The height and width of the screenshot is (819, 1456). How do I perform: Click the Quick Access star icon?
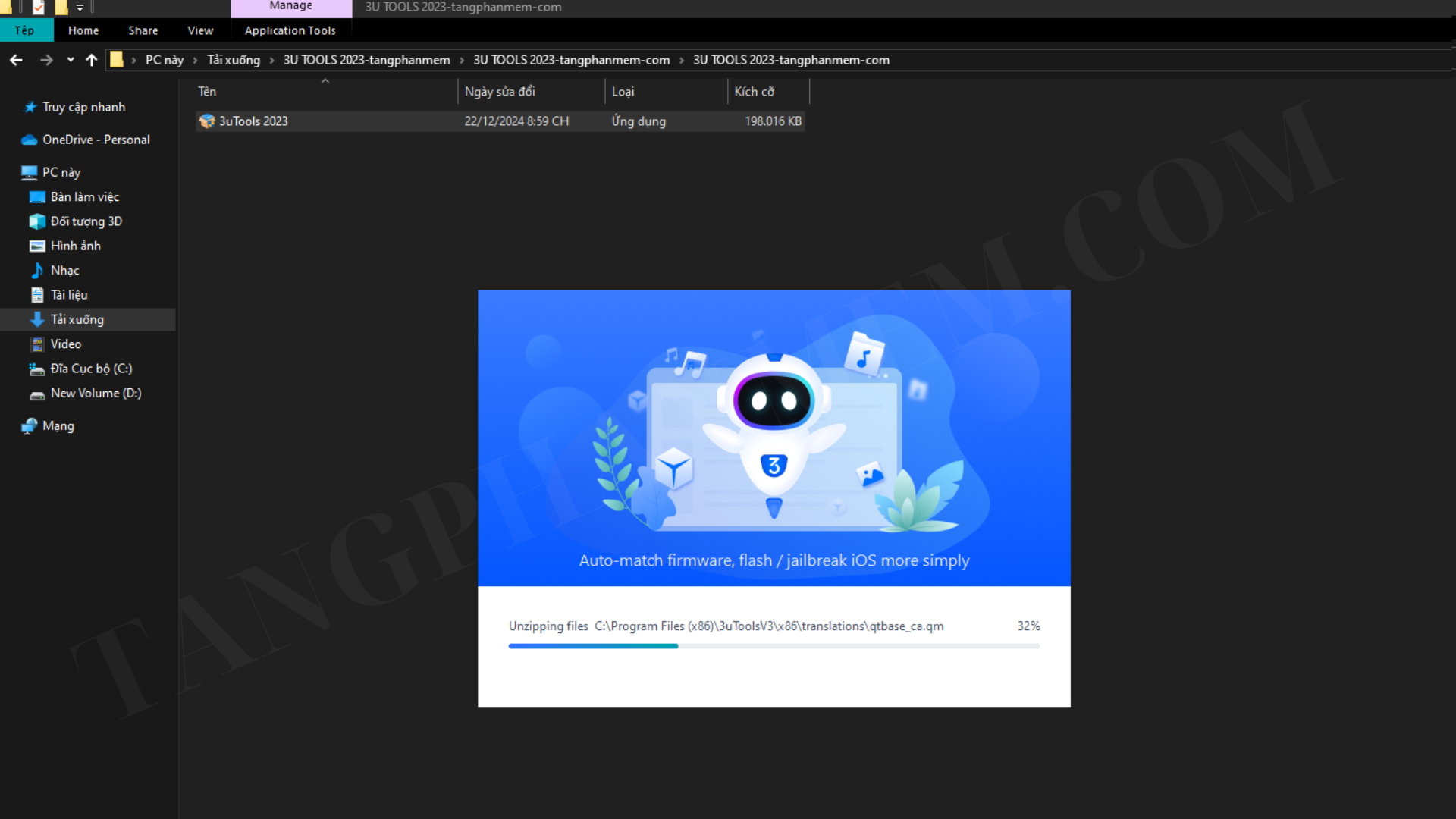pyautogui.click(x=30, y=107)
